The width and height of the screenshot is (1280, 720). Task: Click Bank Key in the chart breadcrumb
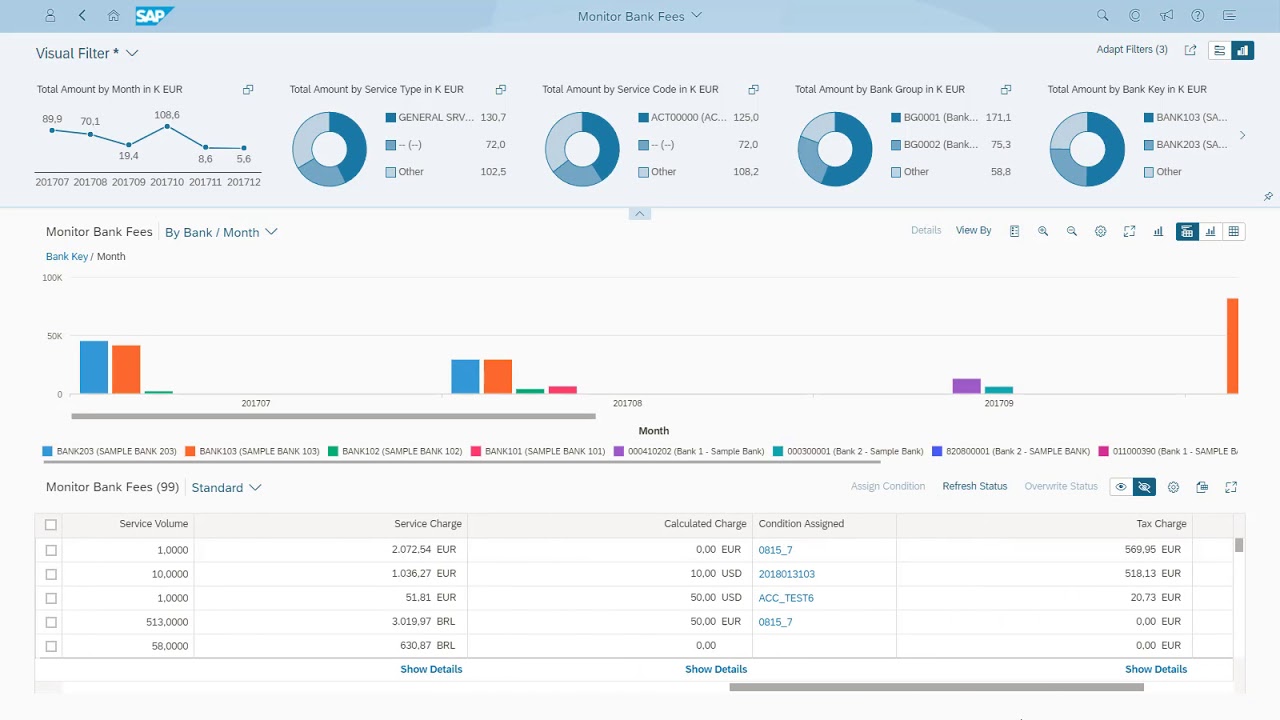coord(67,256)
